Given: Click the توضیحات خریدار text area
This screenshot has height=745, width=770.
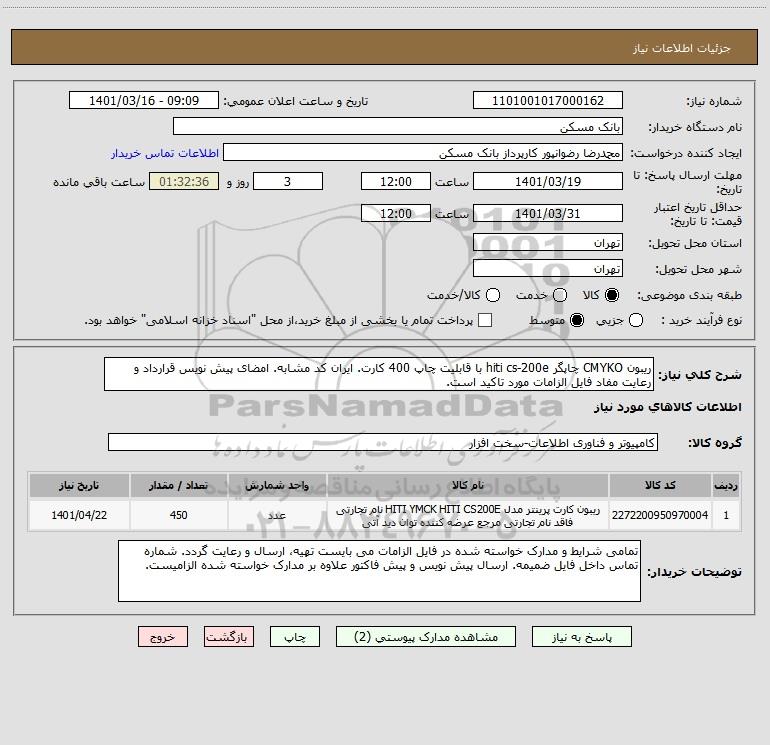Looking at the screenshot, I should click(379, 571).
